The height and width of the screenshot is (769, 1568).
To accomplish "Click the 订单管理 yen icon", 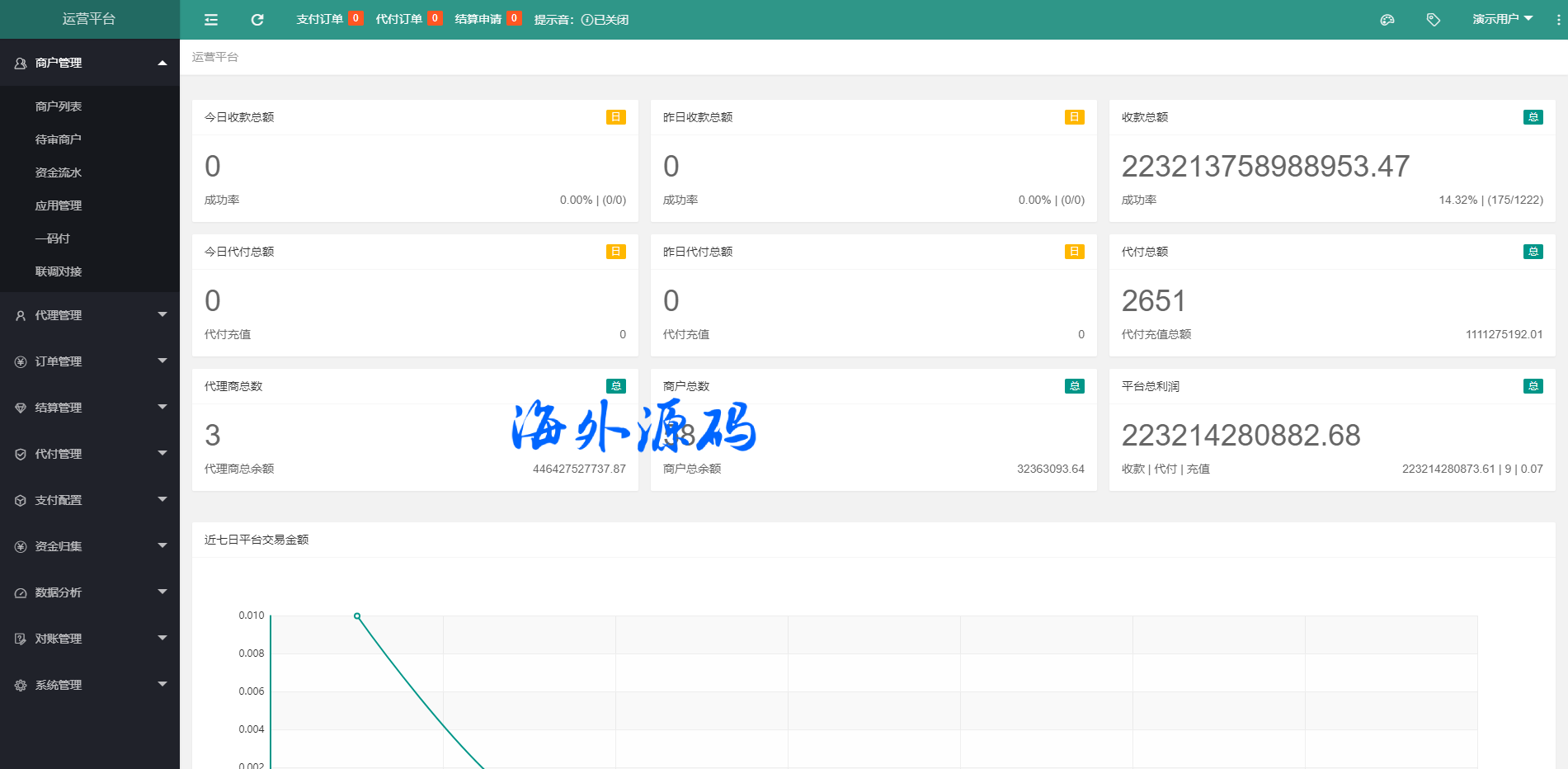I will [21, 361].
